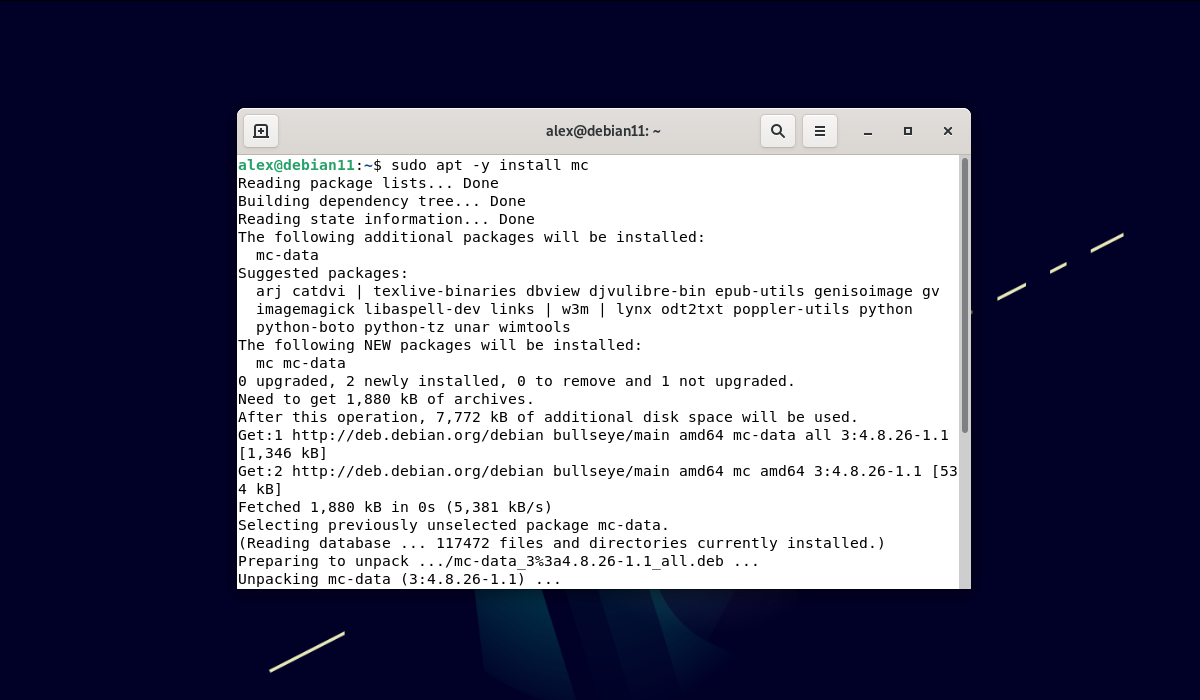
Task: Click the 'Suggested packages:' line
Action: click(x=323, y=273)
